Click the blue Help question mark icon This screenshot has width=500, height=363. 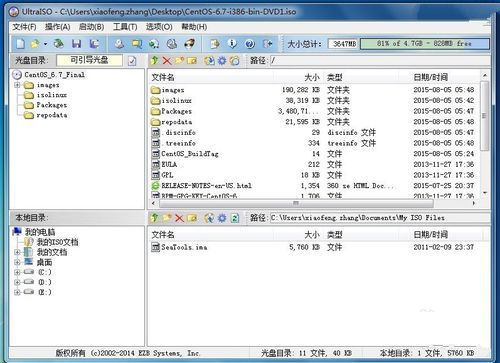(x=250, y=43)
